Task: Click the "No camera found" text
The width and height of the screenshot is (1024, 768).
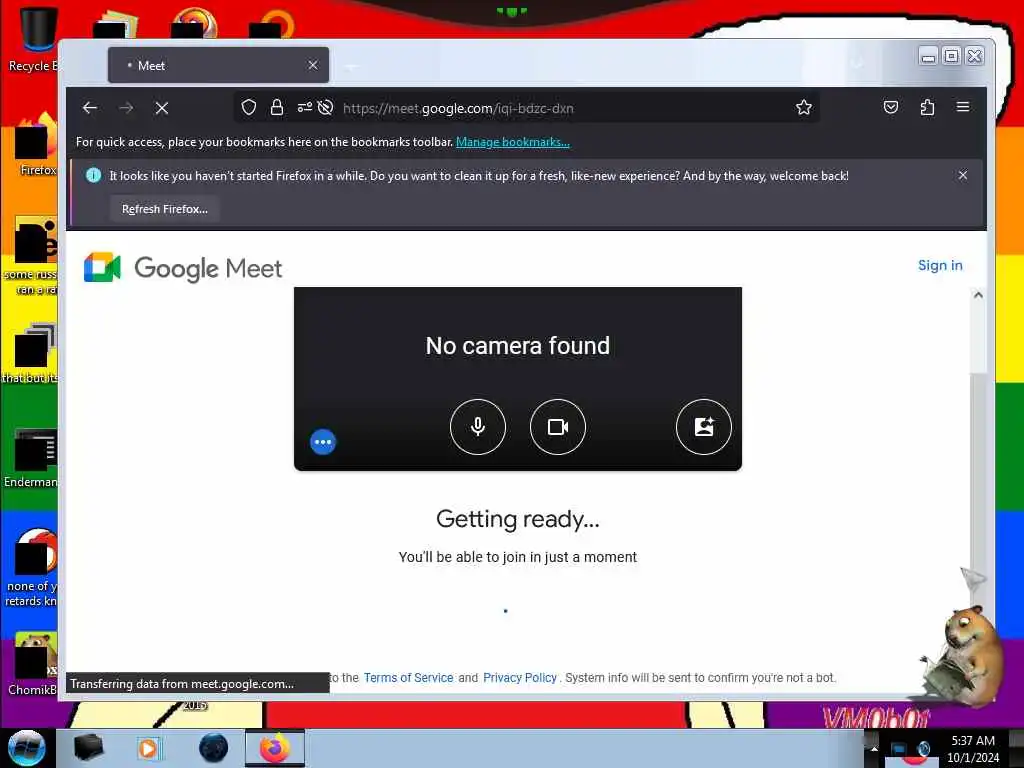Action: pyautogui.click(x=517, y=345)
